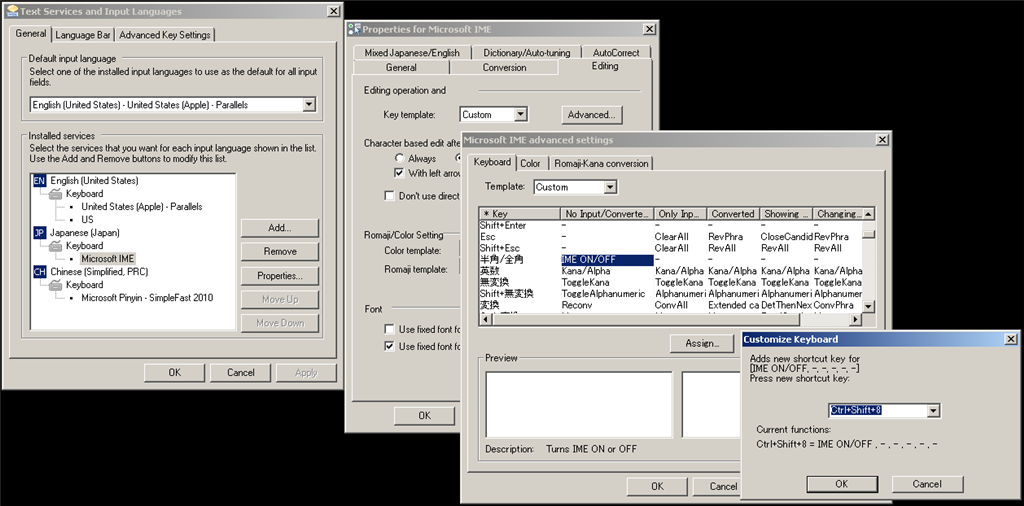
Task: Click the Add... button
Action: pyautogui.click(x=280, y=228)
